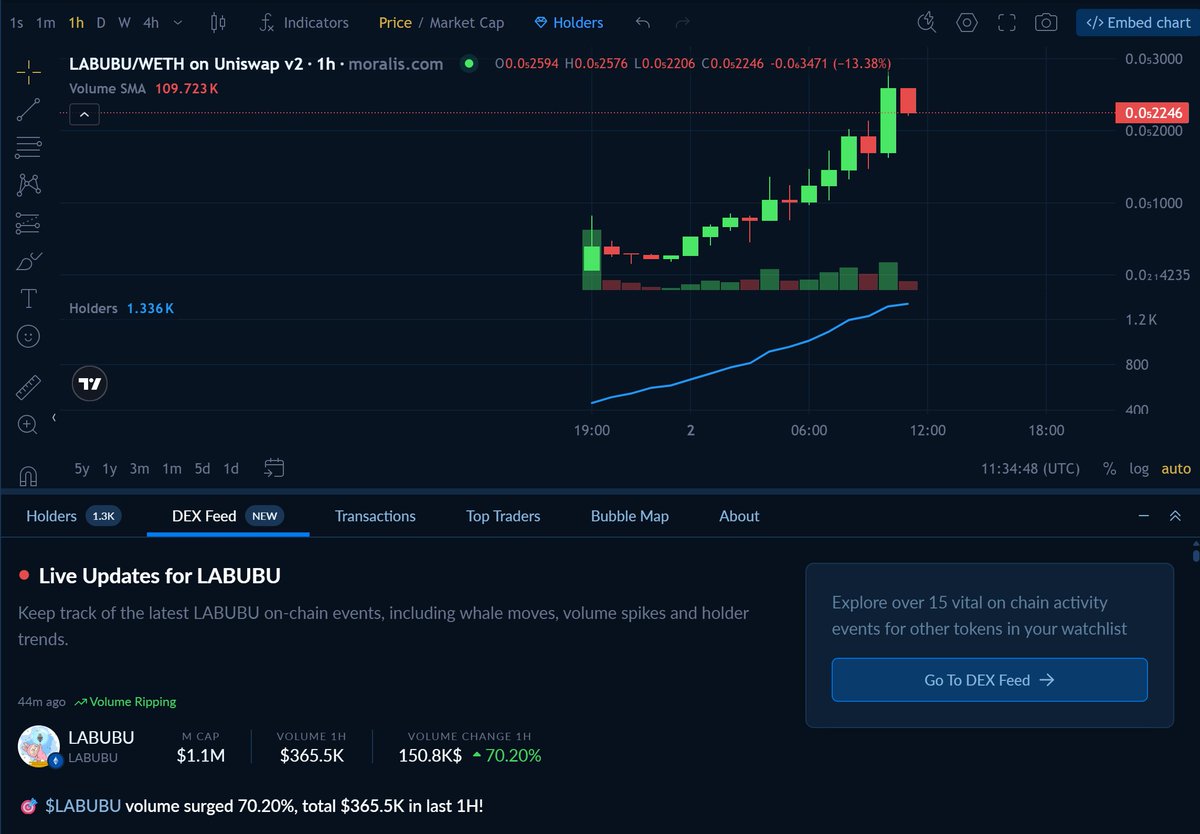Set date range to 5y
This screenshot has width=1200, height=834.
click(82, 468)
